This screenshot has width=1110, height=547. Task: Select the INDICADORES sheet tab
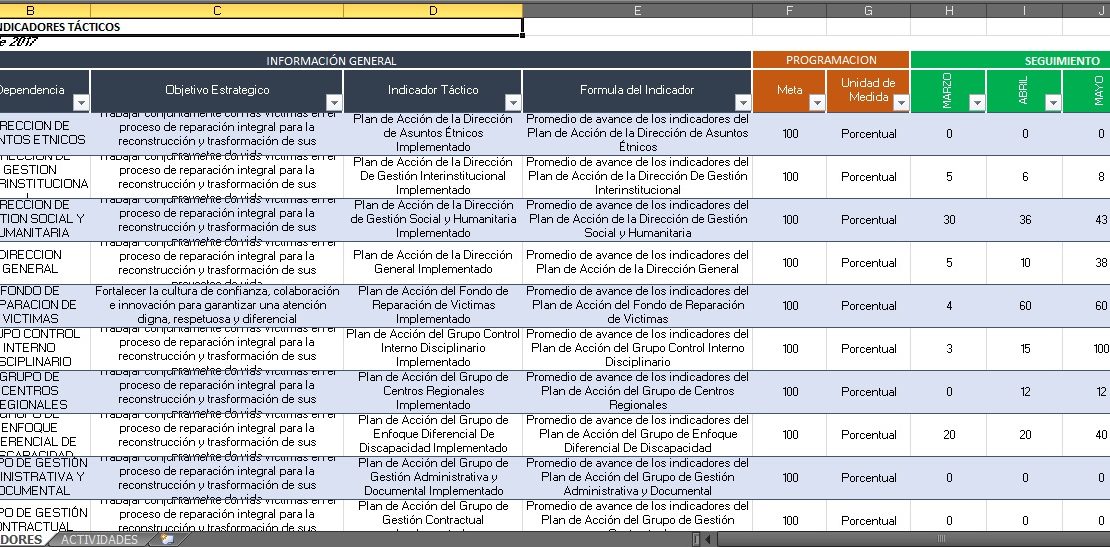pos(21,540)
